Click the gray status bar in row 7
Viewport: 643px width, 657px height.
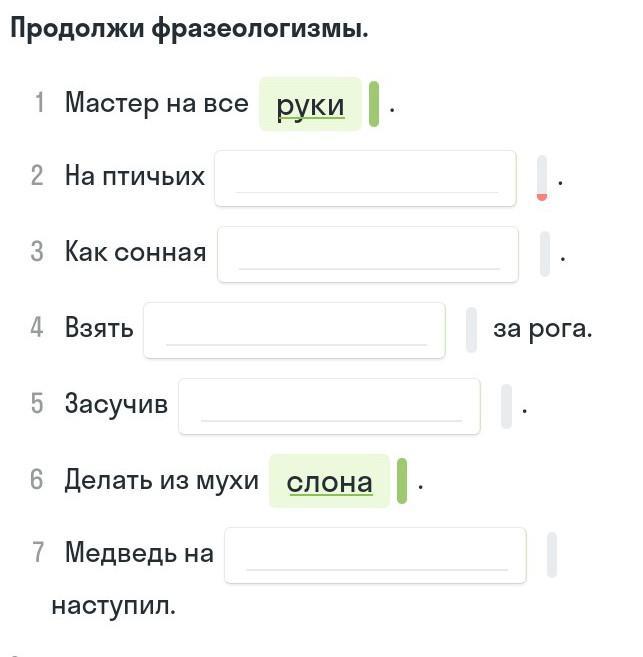tap(552, 555)
